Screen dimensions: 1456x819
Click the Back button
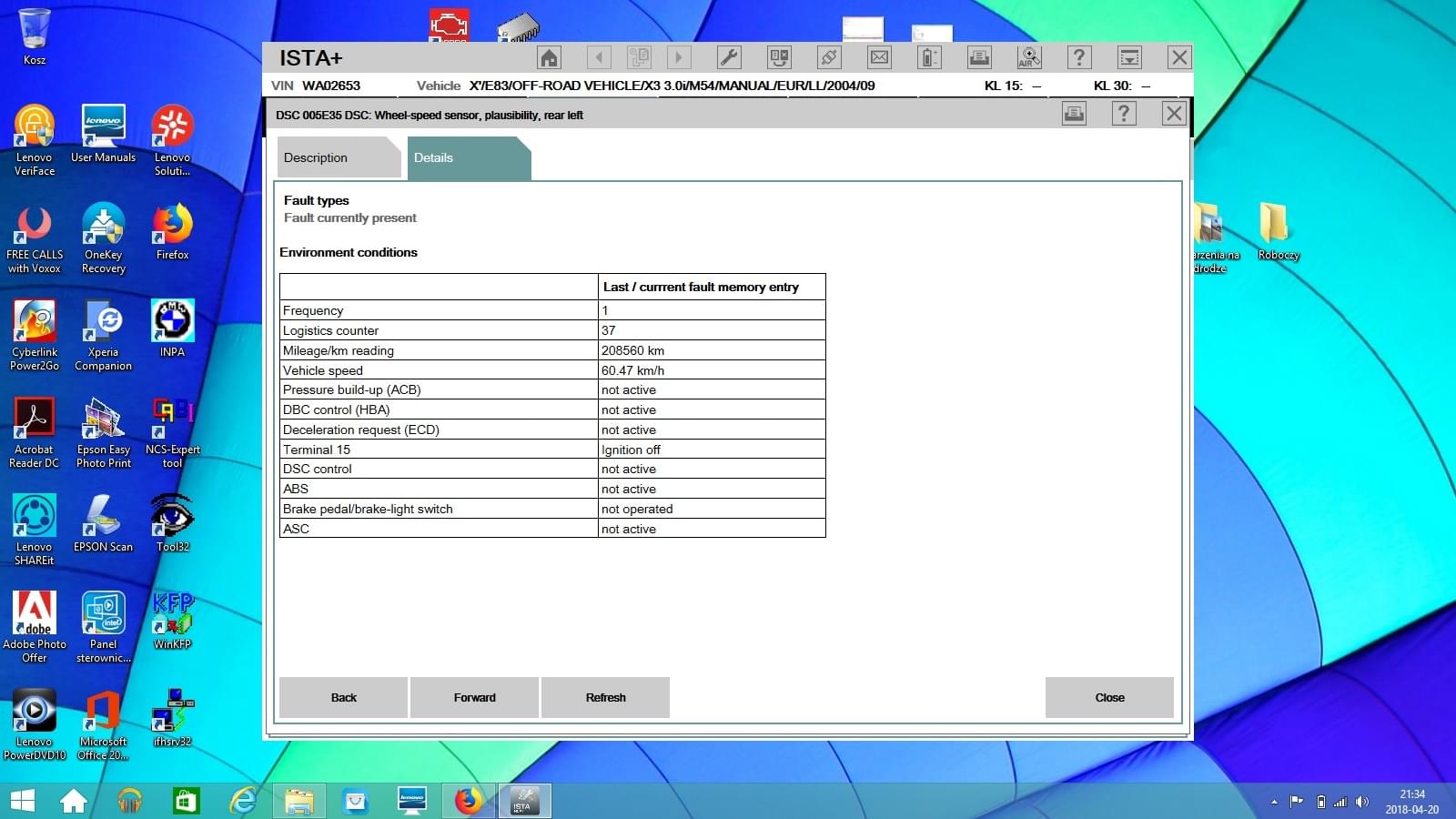click(343, 697)
